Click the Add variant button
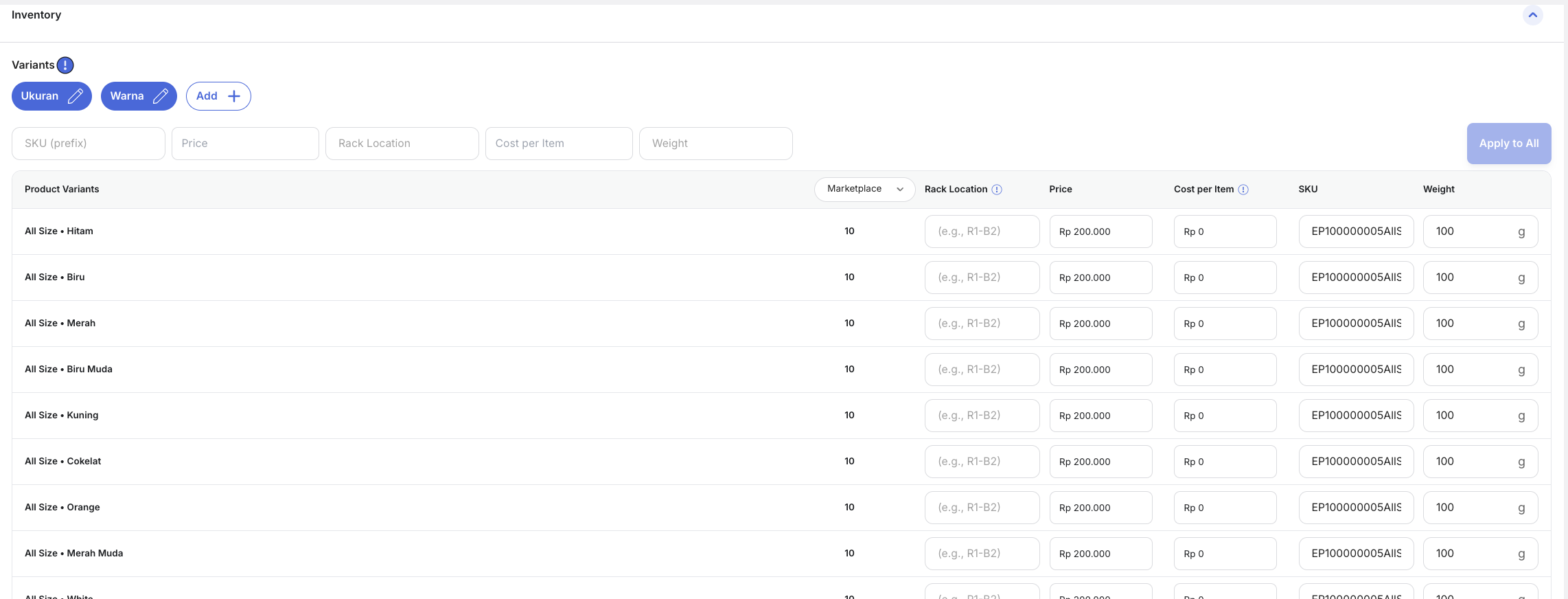Screen dimensions: 1568x599 tap(218, 96)
